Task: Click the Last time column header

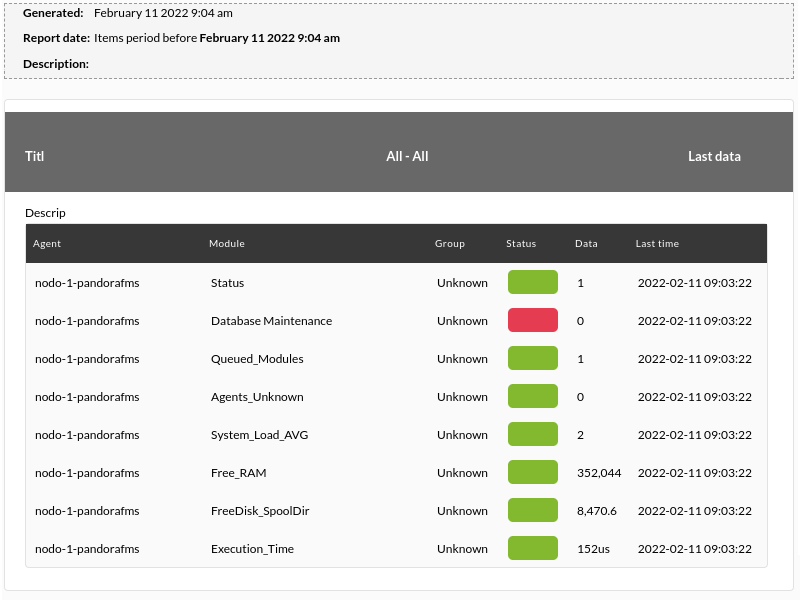Action: (657, 243)
